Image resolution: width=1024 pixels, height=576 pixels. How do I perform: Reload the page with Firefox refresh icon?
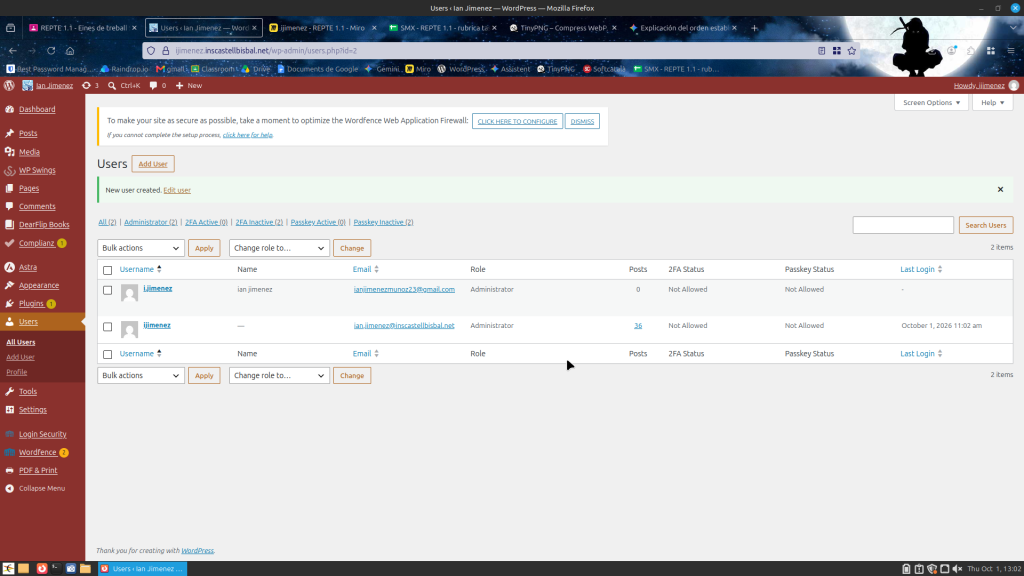[x=51, y=50]
